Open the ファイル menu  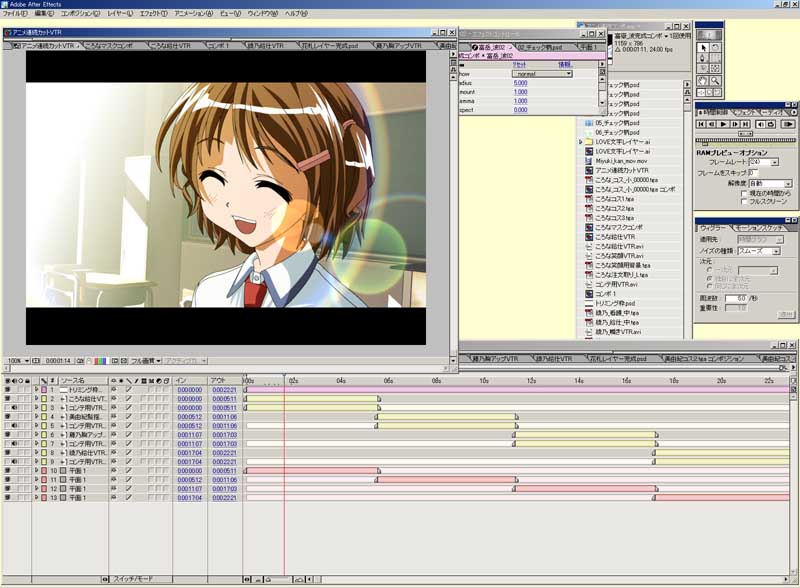click(x=15, y=13)
